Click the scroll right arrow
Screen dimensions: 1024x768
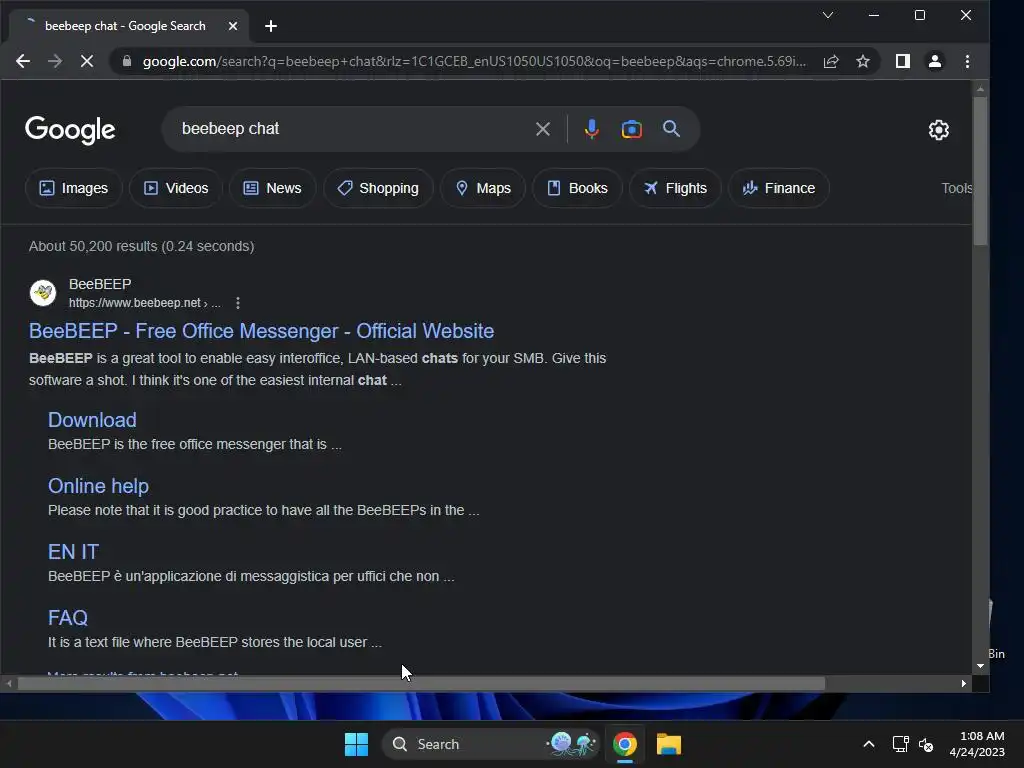[963, 684]
